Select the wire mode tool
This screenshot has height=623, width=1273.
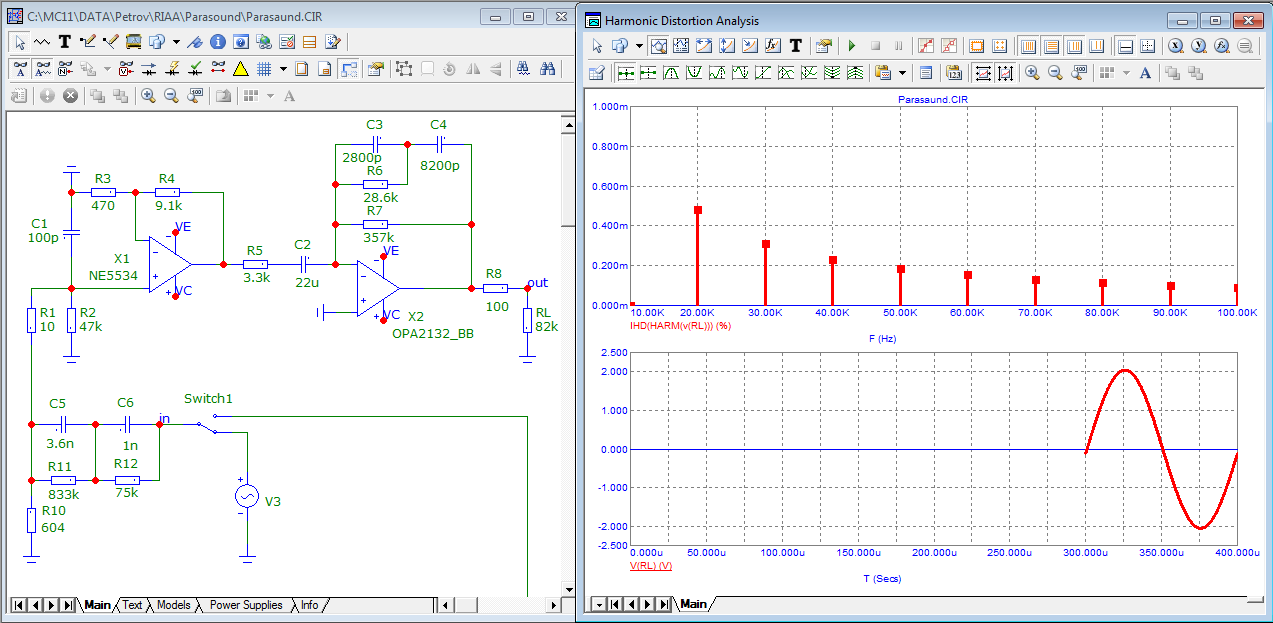click(x=87, y=42)
